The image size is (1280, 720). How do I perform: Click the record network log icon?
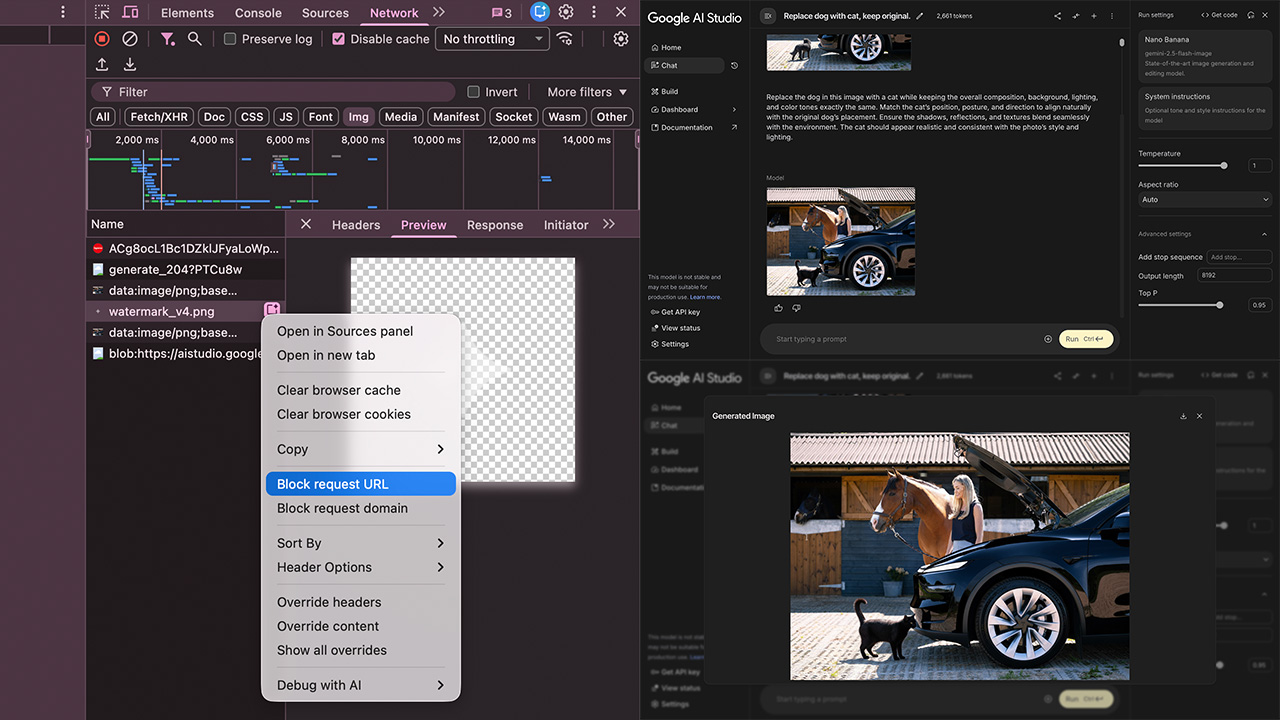point(102,39)
